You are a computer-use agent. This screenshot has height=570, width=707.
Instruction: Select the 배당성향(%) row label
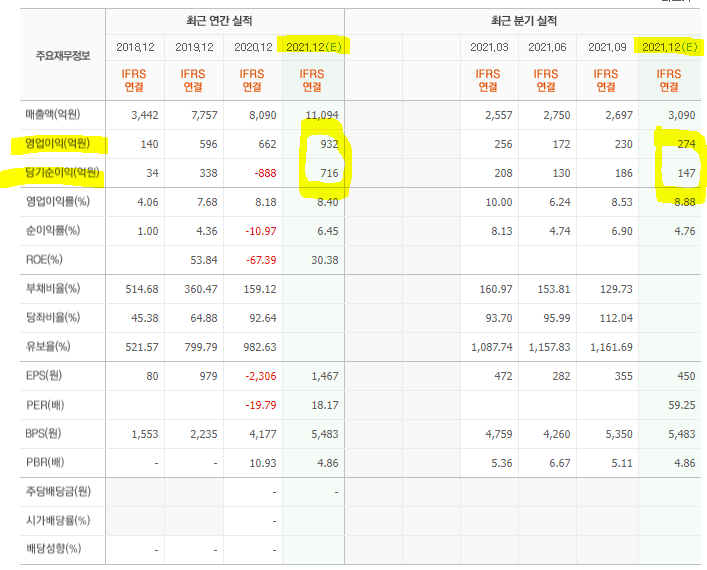click(54, 549)
